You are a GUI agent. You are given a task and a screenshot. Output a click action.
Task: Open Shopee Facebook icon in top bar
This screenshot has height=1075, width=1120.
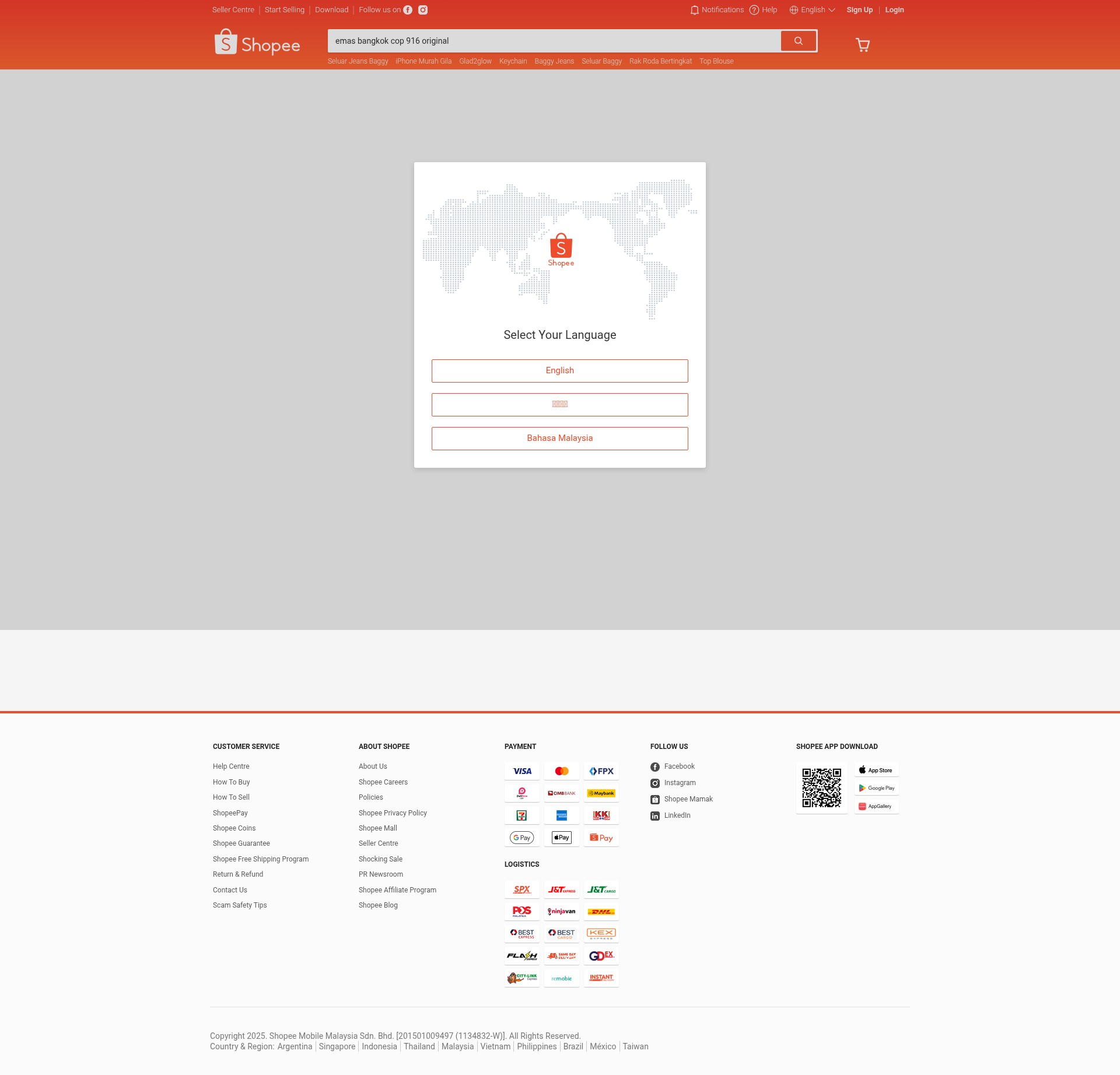pos(408,10)
